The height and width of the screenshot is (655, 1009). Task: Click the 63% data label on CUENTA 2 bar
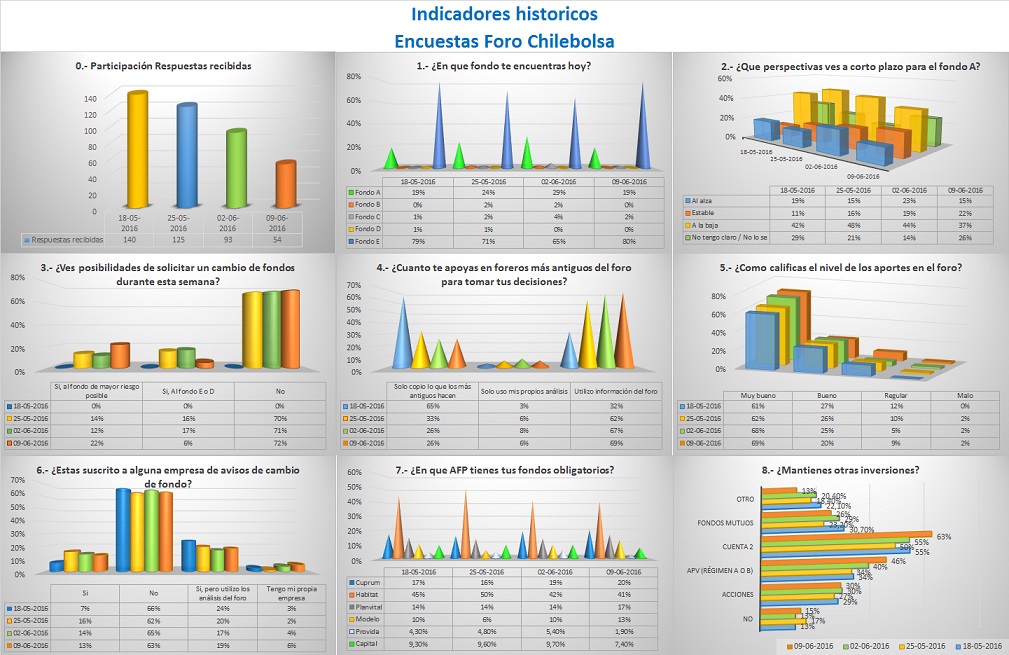click(943, 537)
